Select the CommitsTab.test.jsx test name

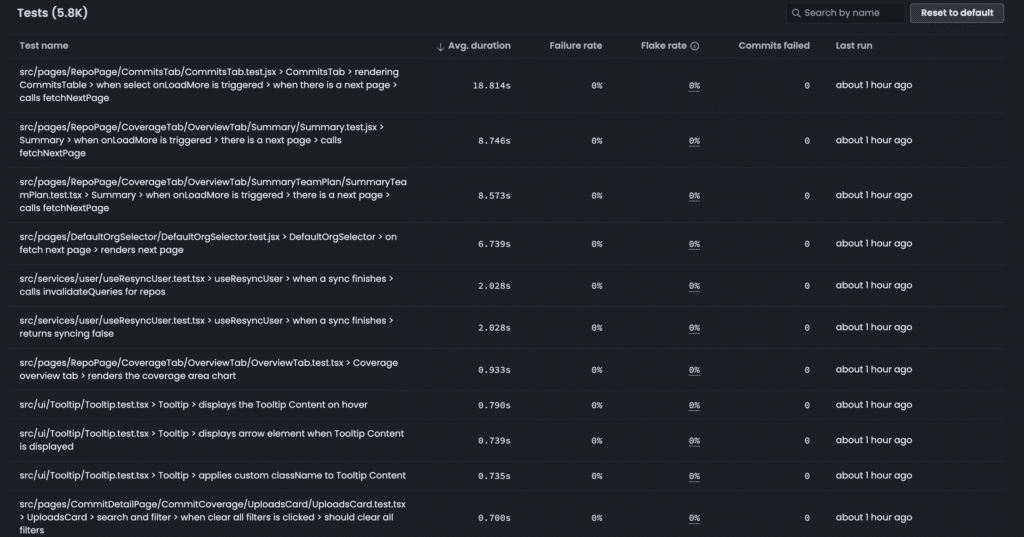click(209, 85)
